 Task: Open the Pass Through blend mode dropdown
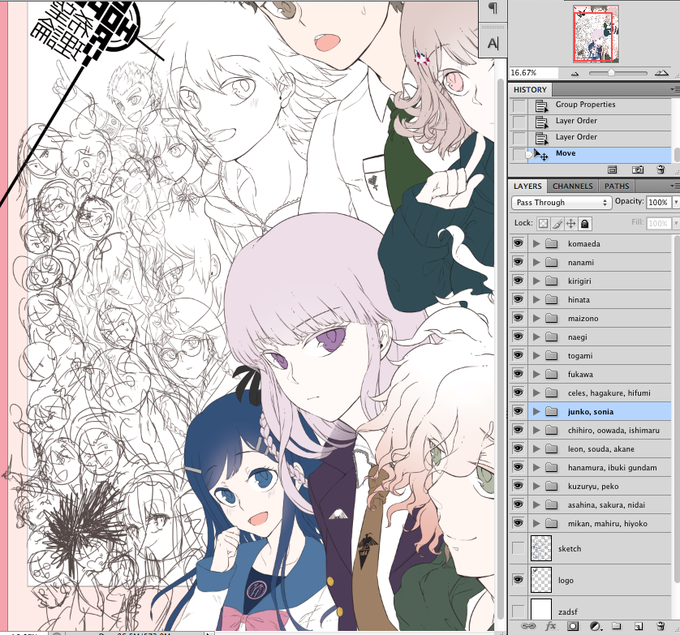click(561, 203)
